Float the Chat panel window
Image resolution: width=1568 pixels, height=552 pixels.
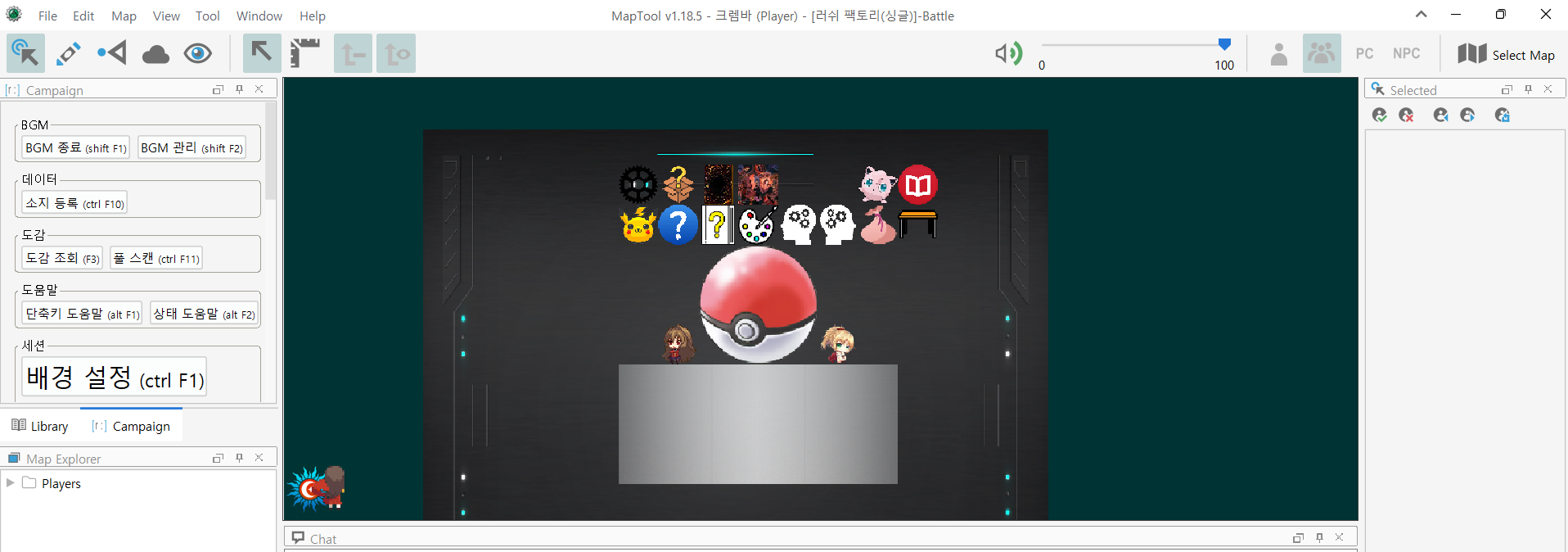[1298, 537]
